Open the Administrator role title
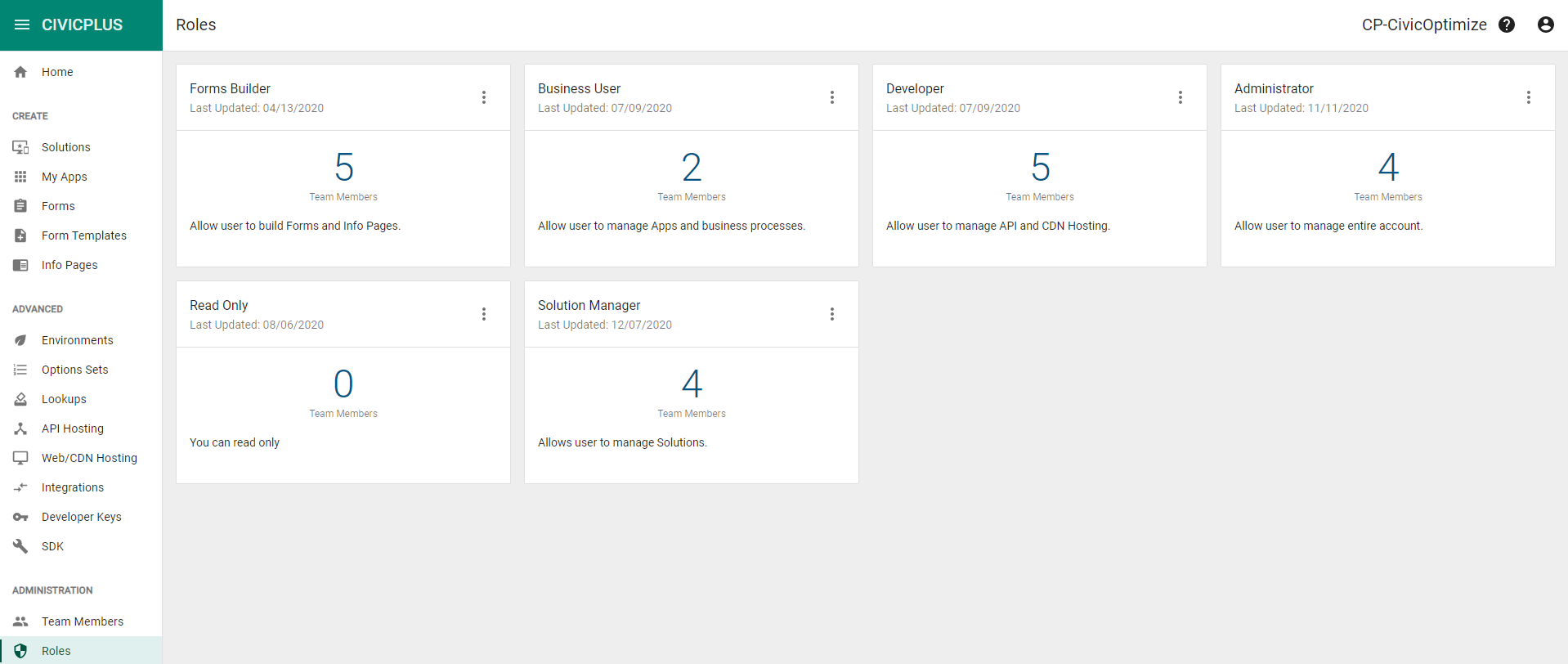The image size is (1568, 664). pyautogui.click(x=1274, y=88)
